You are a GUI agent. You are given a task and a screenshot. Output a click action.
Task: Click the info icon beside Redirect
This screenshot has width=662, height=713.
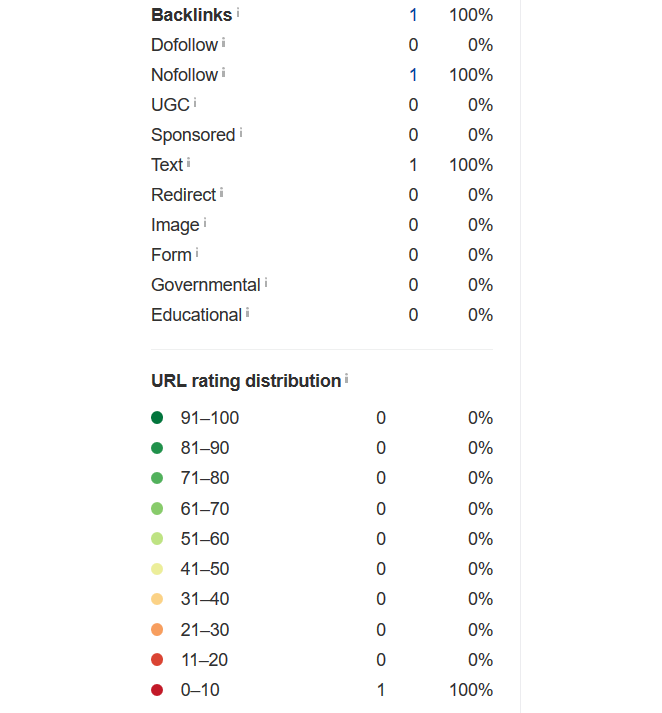tap(221, 193)
